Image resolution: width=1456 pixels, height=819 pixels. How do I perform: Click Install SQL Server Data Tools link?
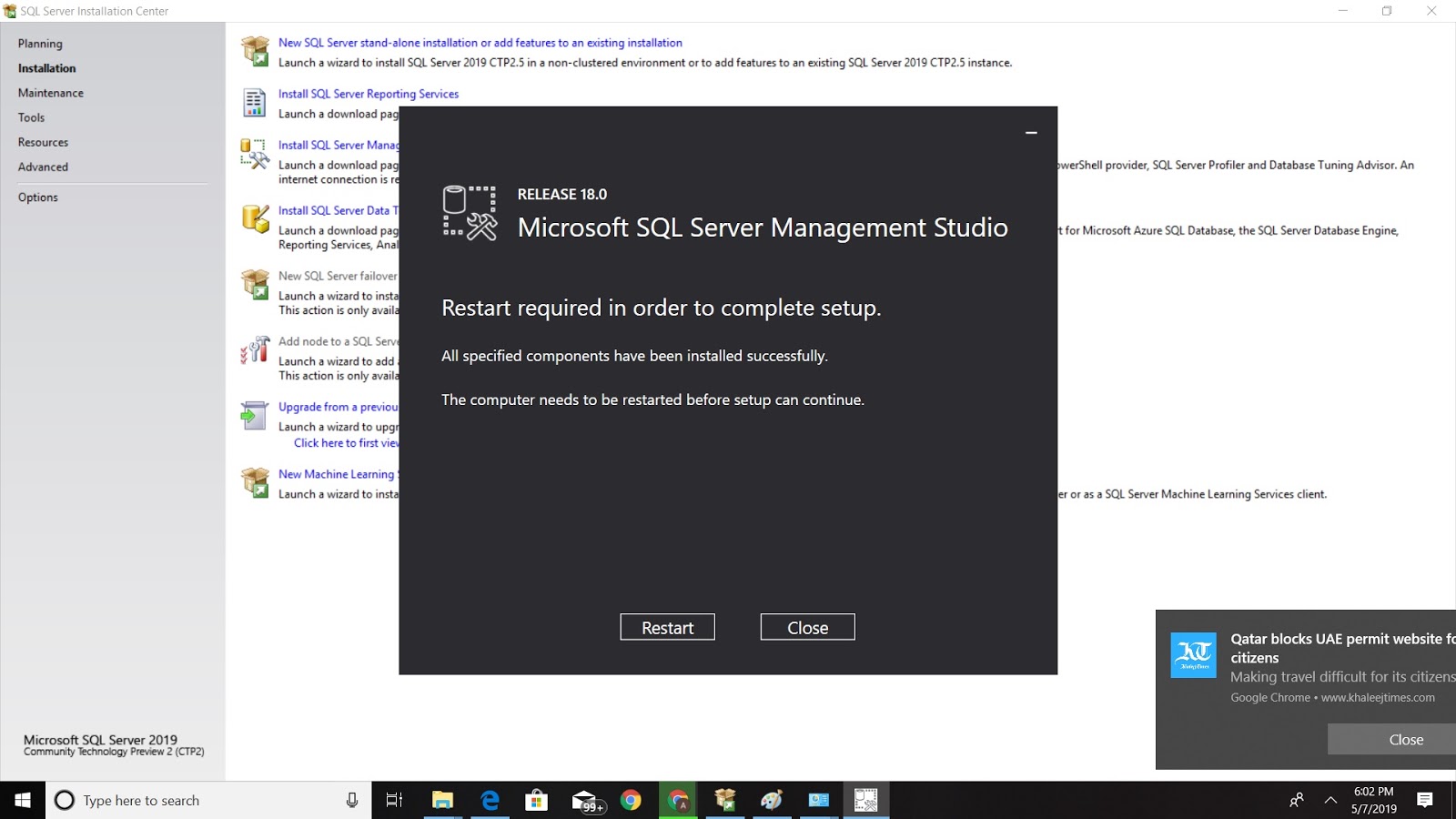coord(339,210)
